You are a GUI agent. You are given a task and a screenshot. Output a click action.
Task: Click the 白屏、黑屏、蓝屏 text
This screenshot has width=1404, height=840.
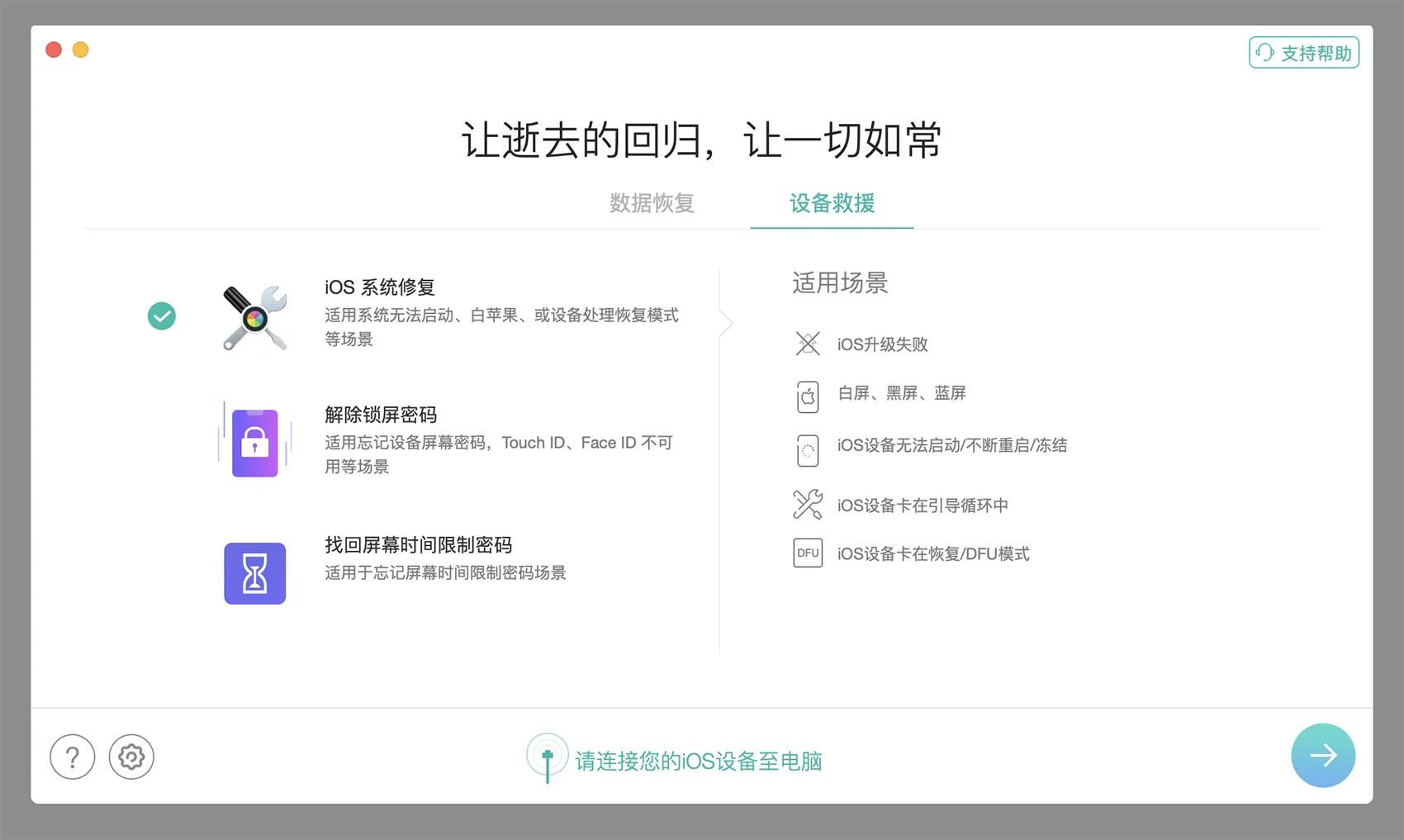point(902,393)
